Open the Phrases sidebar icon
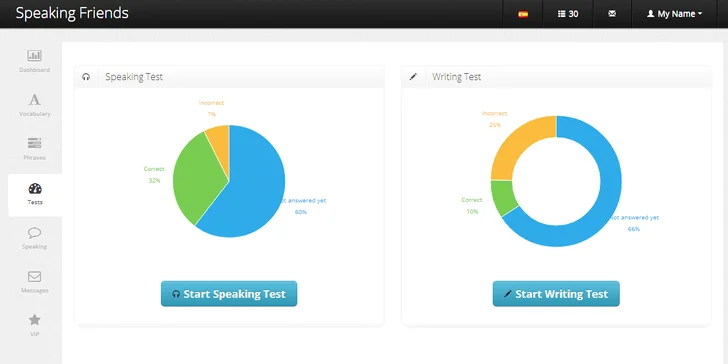 point(34,143)
